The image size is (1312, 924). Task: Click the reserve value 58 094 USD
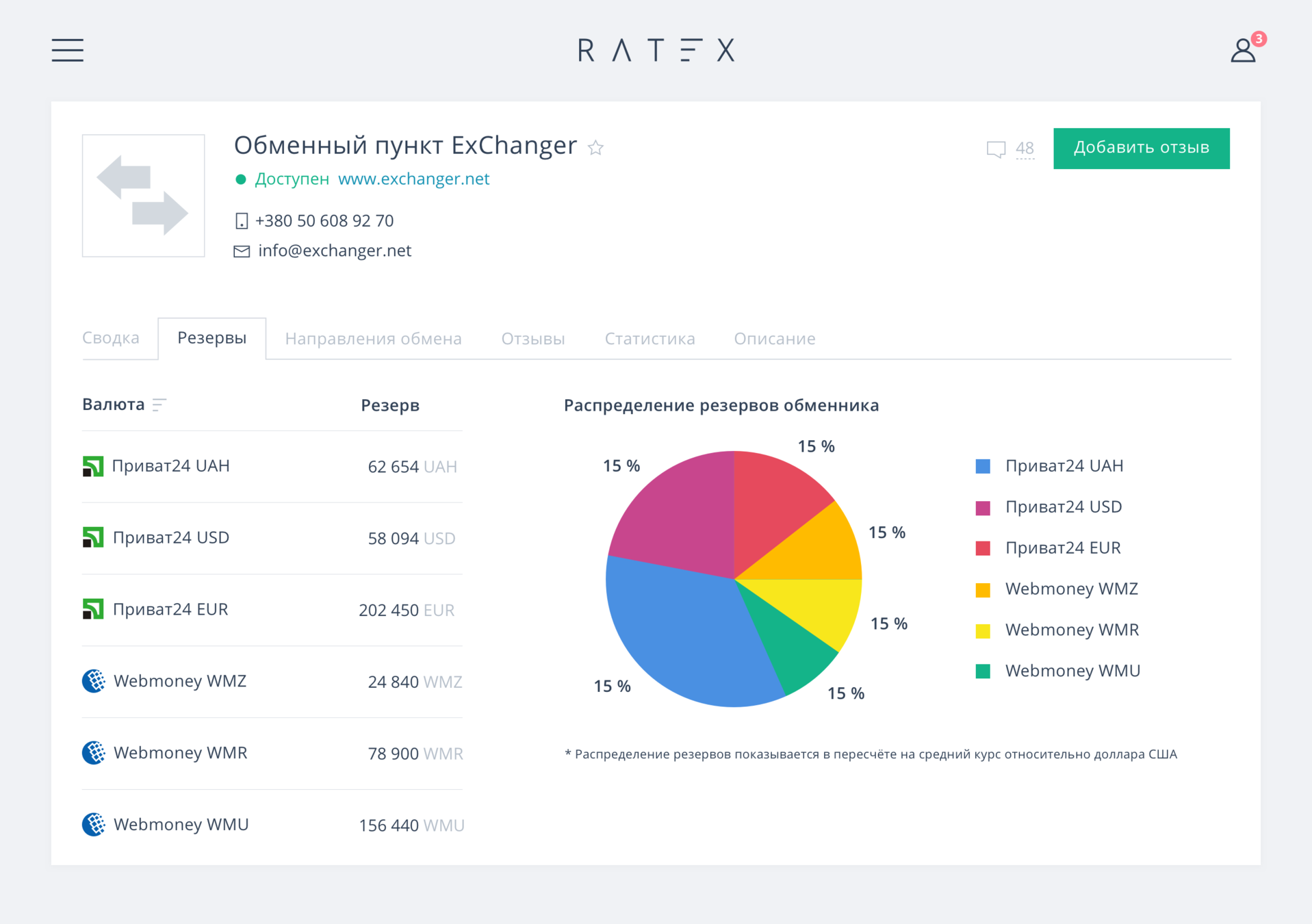tap(412, 539)
